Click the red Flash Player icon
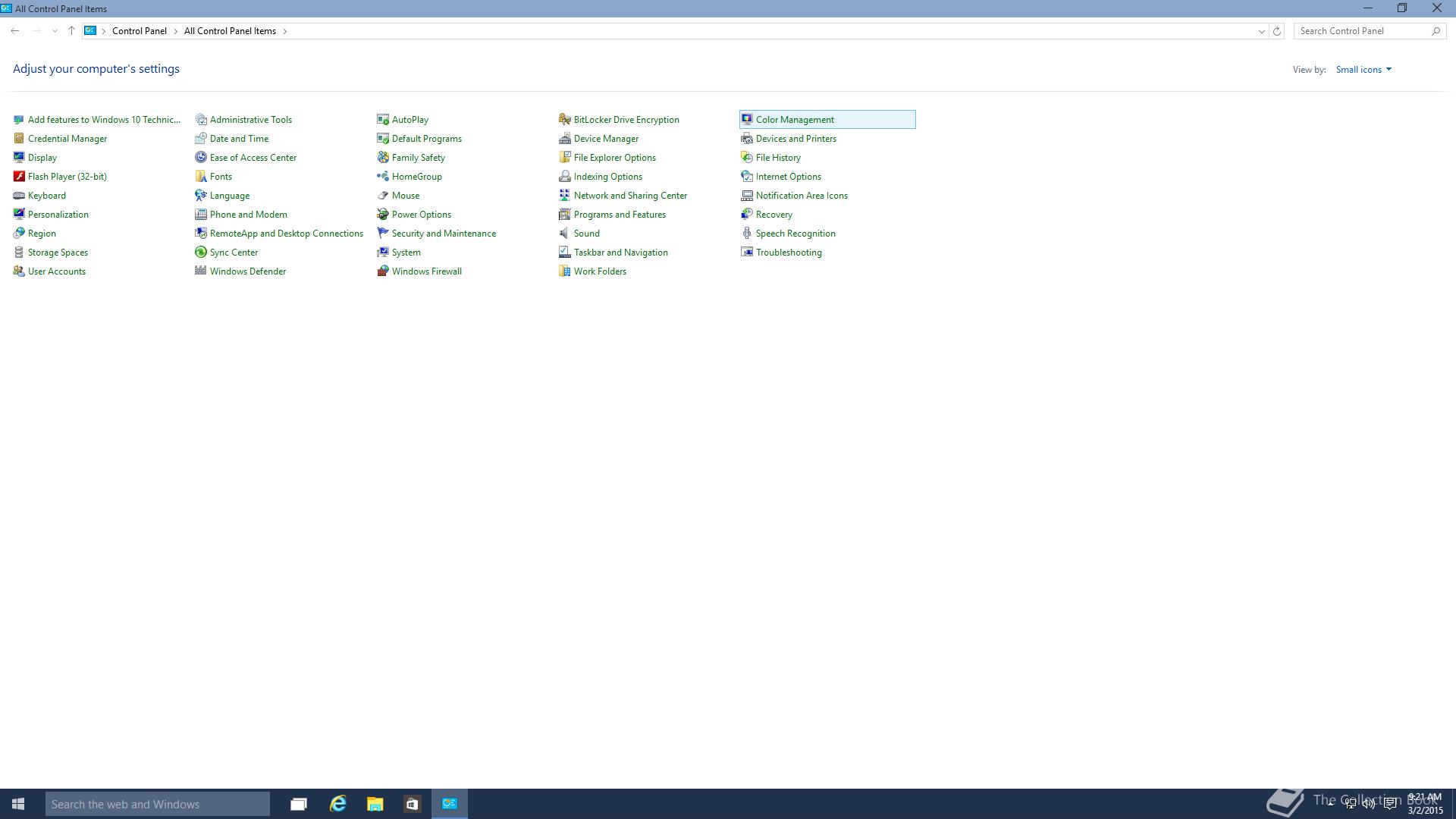This screenshot has width=1456, height=819. [x=19, y=177]
